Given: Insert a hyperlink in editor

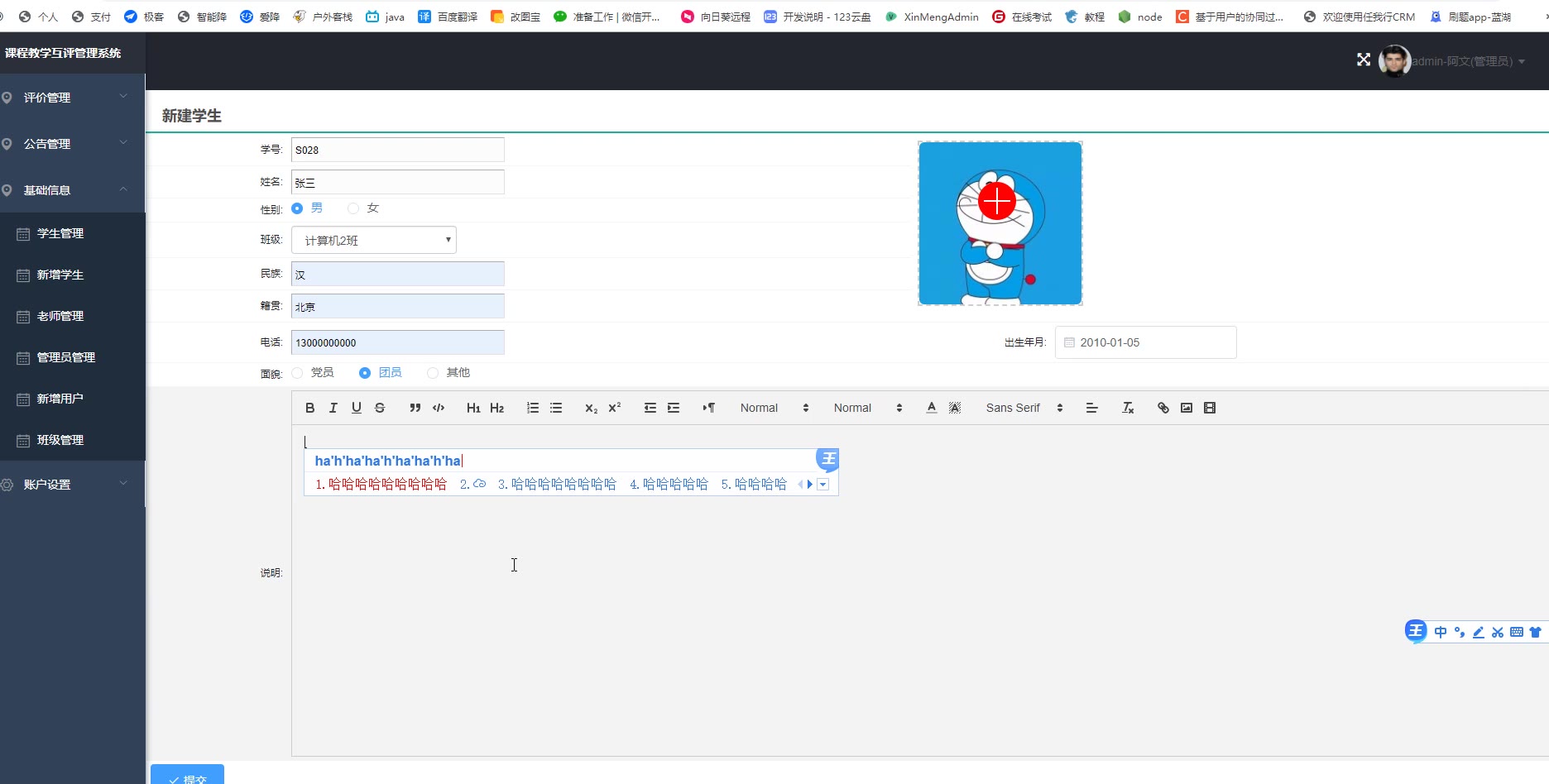Looking at the screenshot, I should pos(1163,408).
